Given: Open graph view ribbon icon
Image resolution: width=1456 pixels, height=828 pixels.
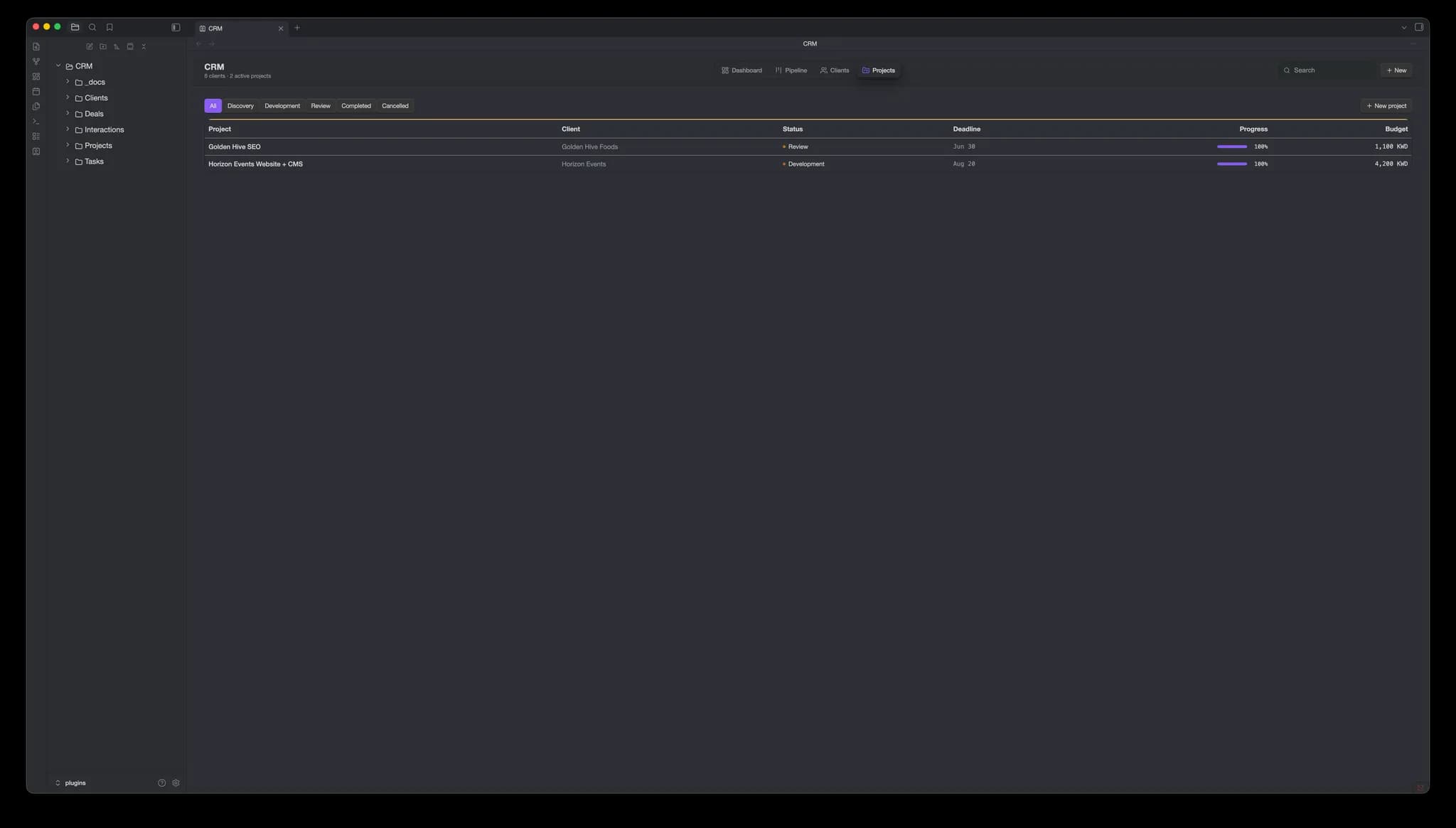Looking at the screenshot, I should point(36,62).
